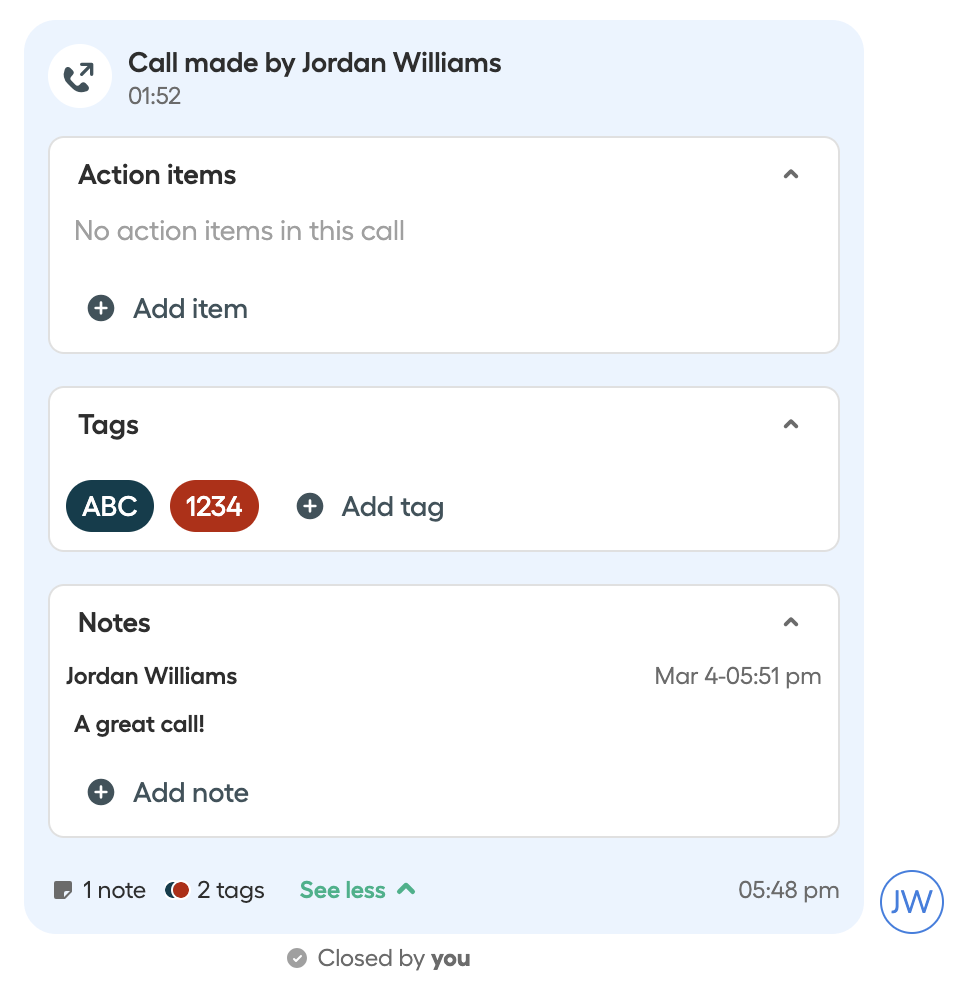Collapse the Action items section chevron

click(791, 174)
